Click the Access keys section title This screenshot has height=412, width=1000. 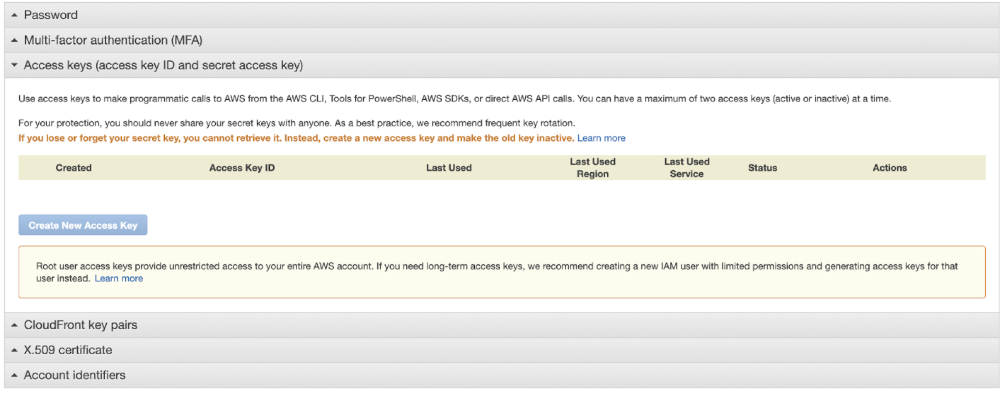click(163, 65)
